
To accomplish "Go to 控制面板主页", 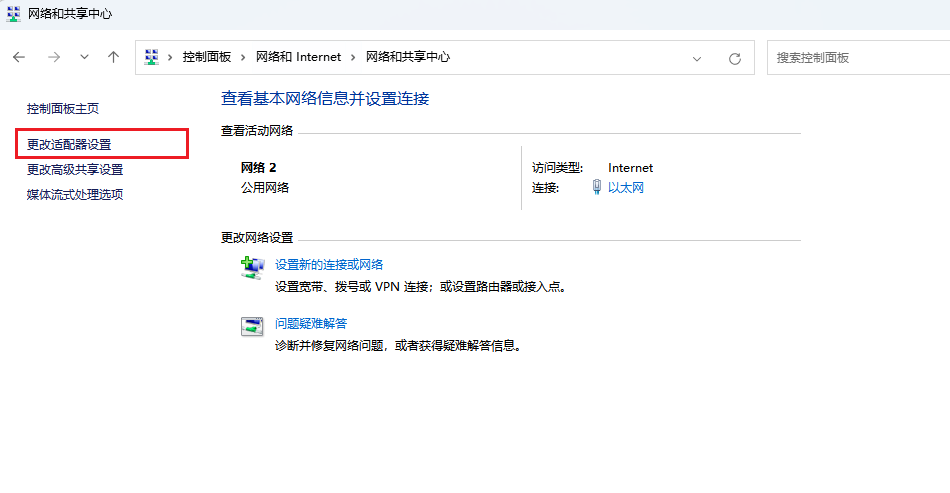I will [x=63, y=108].
